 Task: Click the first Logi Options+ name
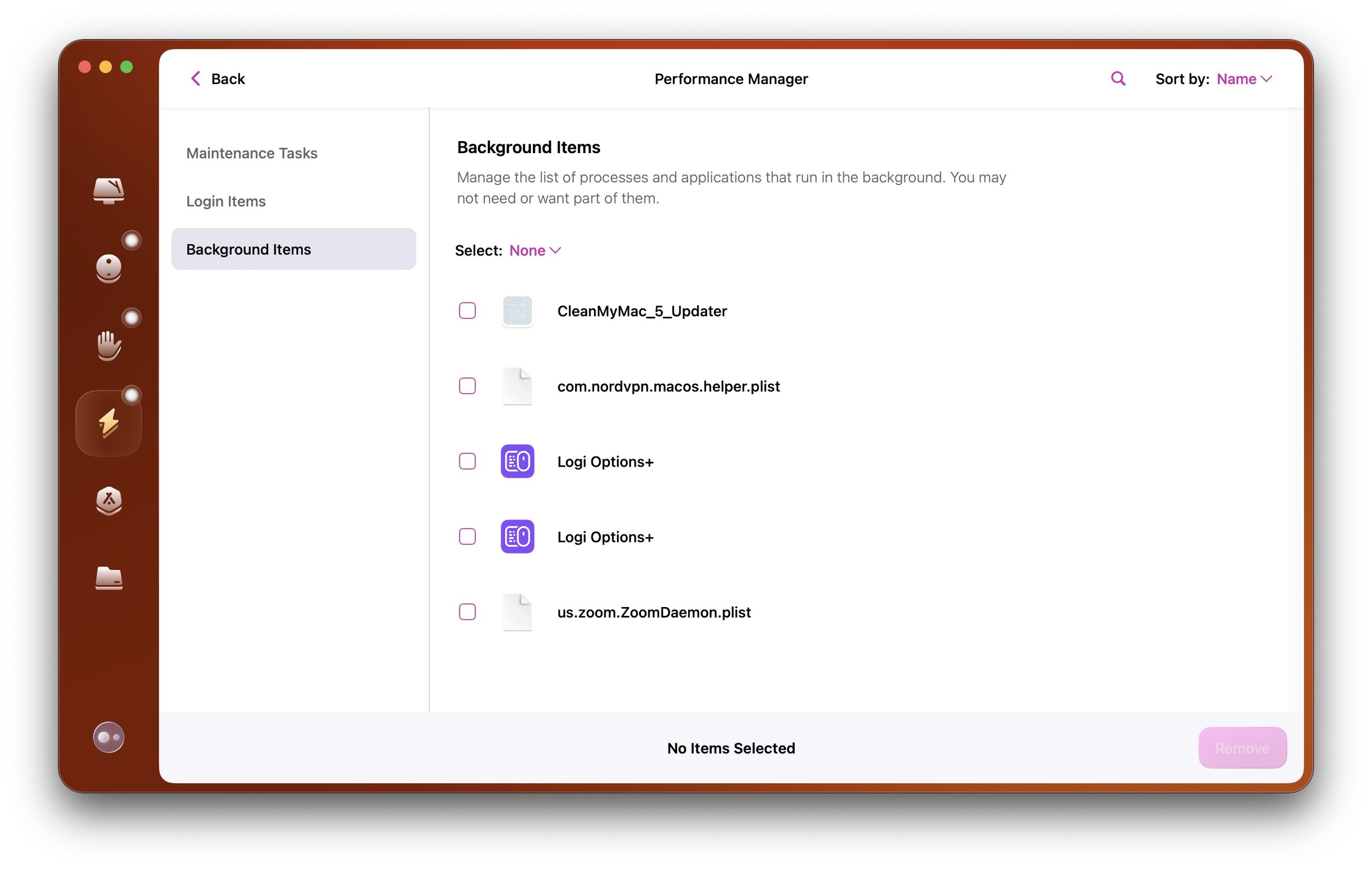[605, 462]
